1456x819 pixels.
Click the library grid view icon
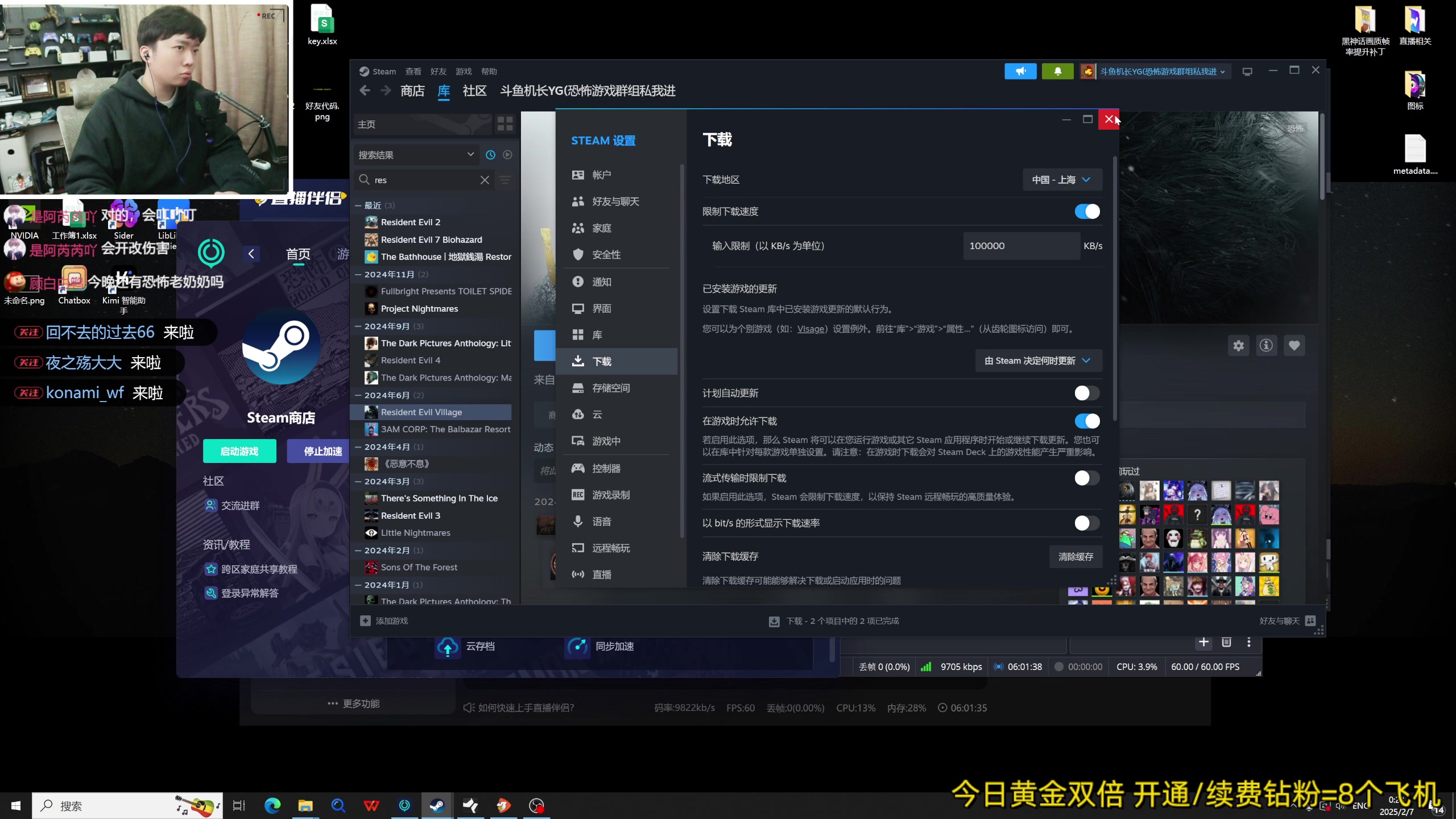coord(504,124)
